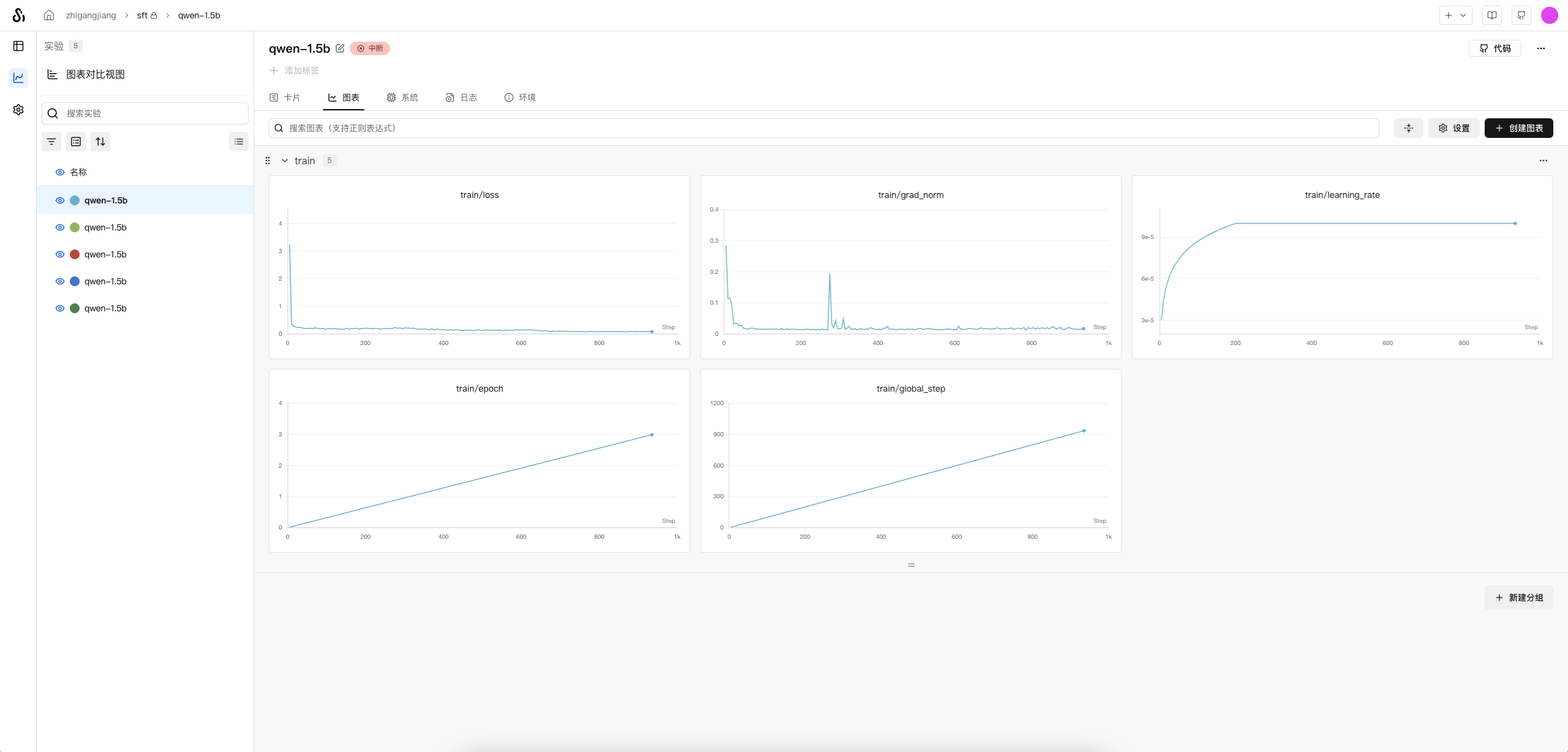This screenshot has width=1568, height=752.
Task: Click the sort arrows icon in experiment toolbar
Action: point(100,142)
